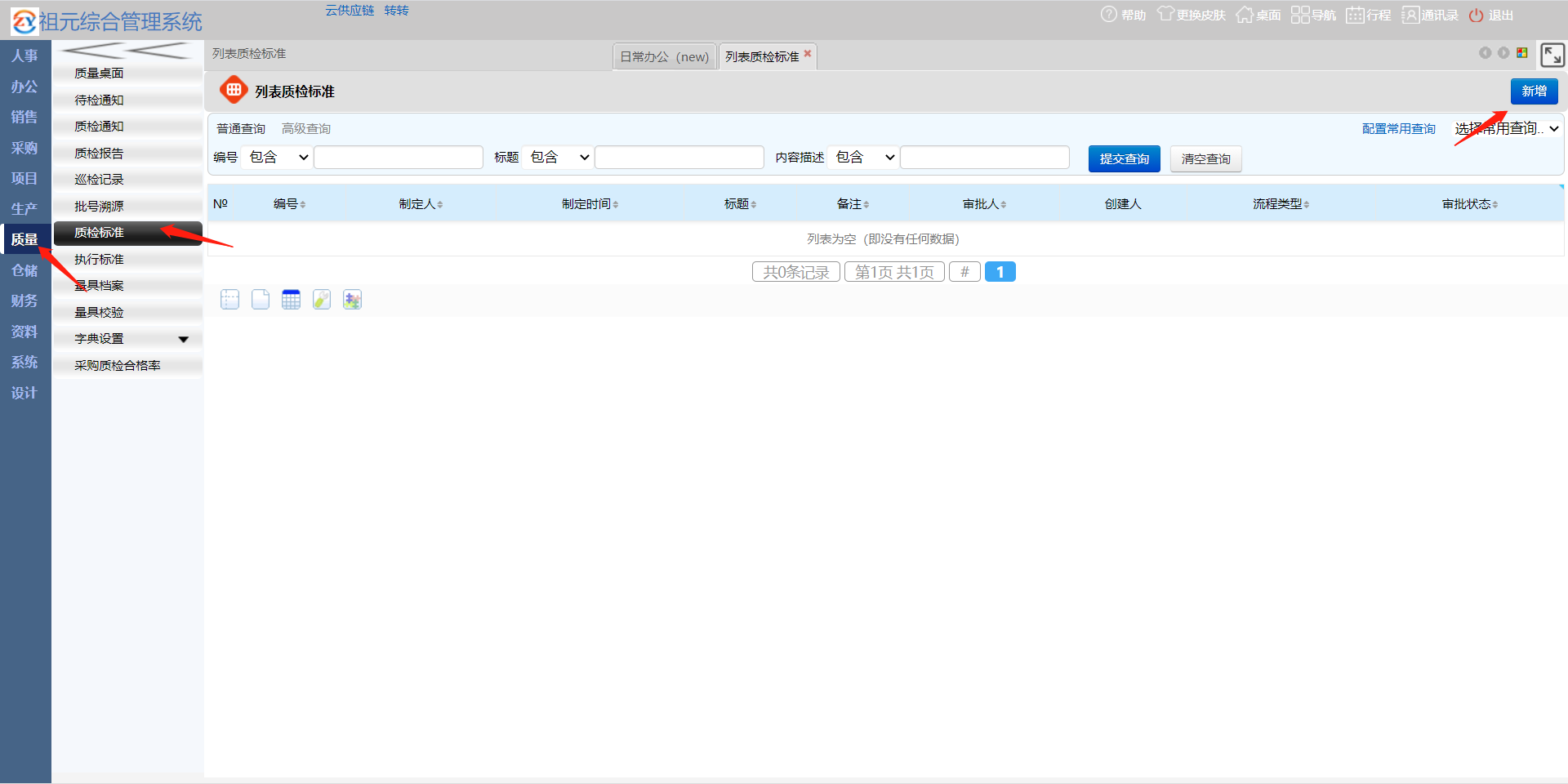1568x784 pixels.
Task: Open 巡检记录 menu item
Action: click(127, 180)
